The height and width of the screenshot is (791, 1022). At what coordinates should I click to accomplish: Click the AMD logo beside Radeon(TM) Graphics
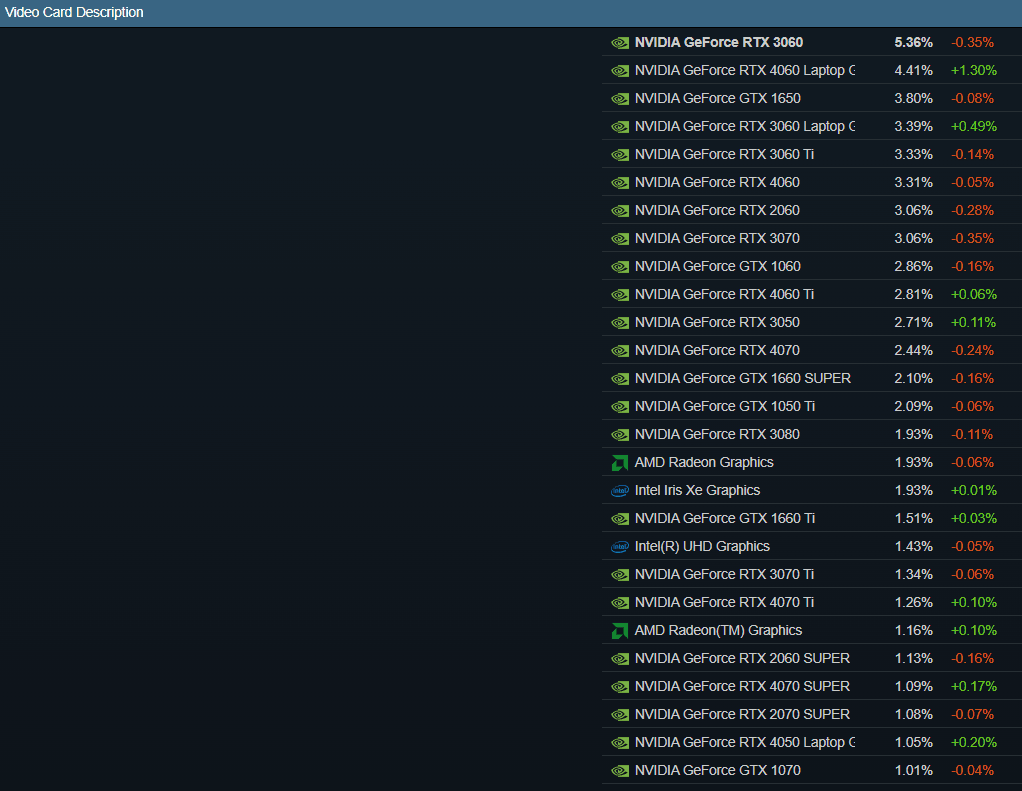(x=620, y=631)
